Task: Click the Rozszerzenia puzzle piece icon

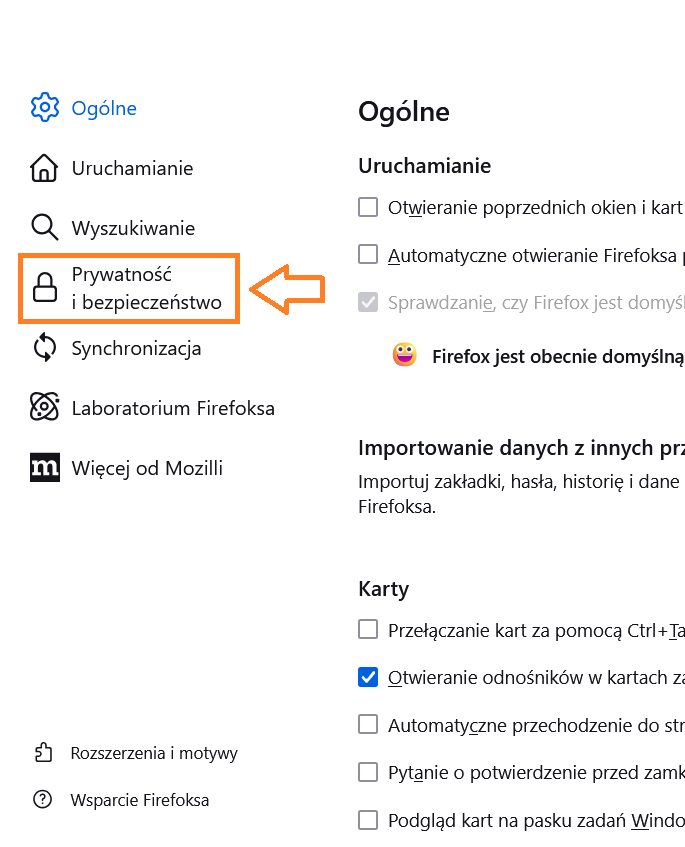Action: 42,753
